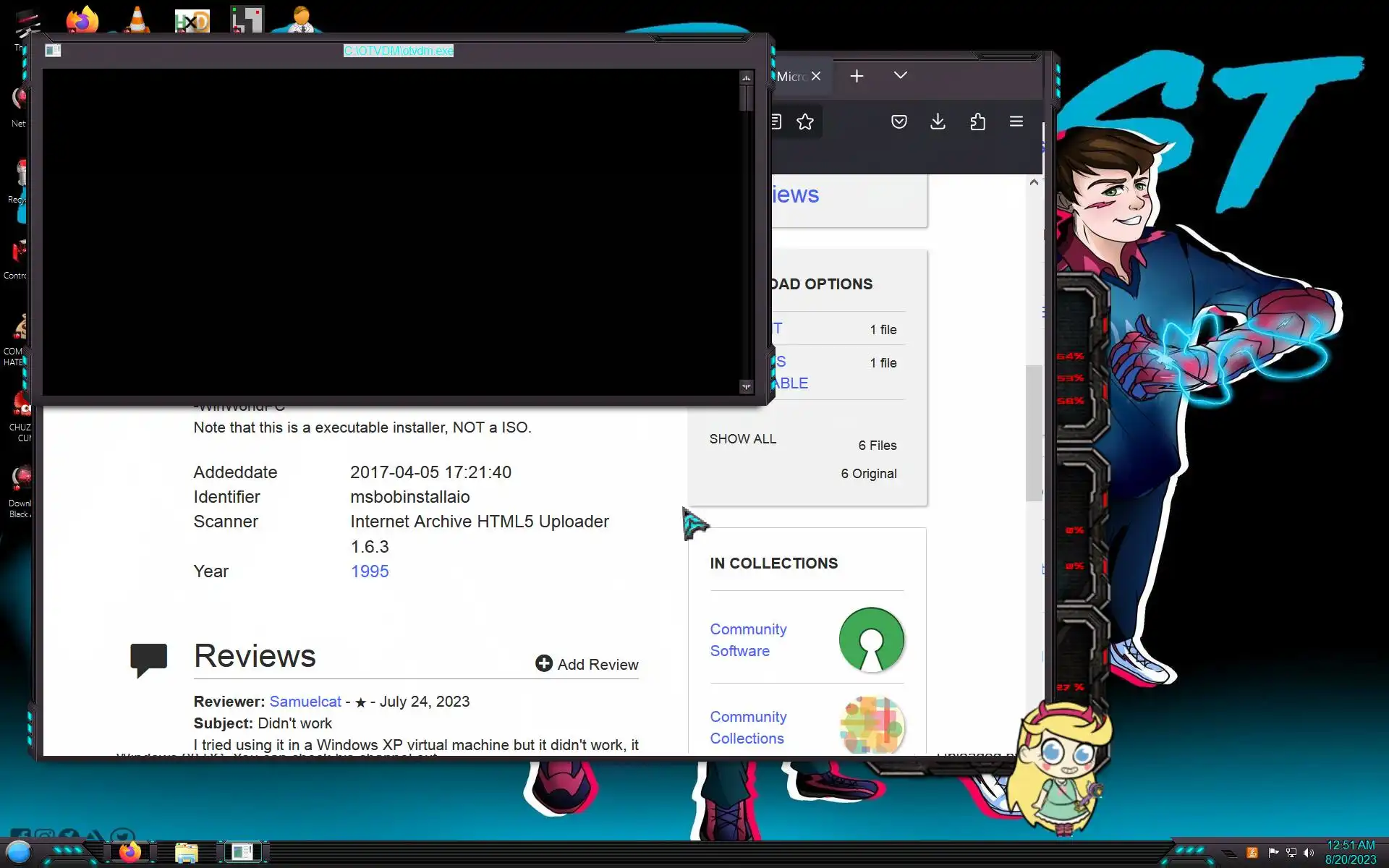Click the volume speaker tray icon

[x=1308, y=853]
